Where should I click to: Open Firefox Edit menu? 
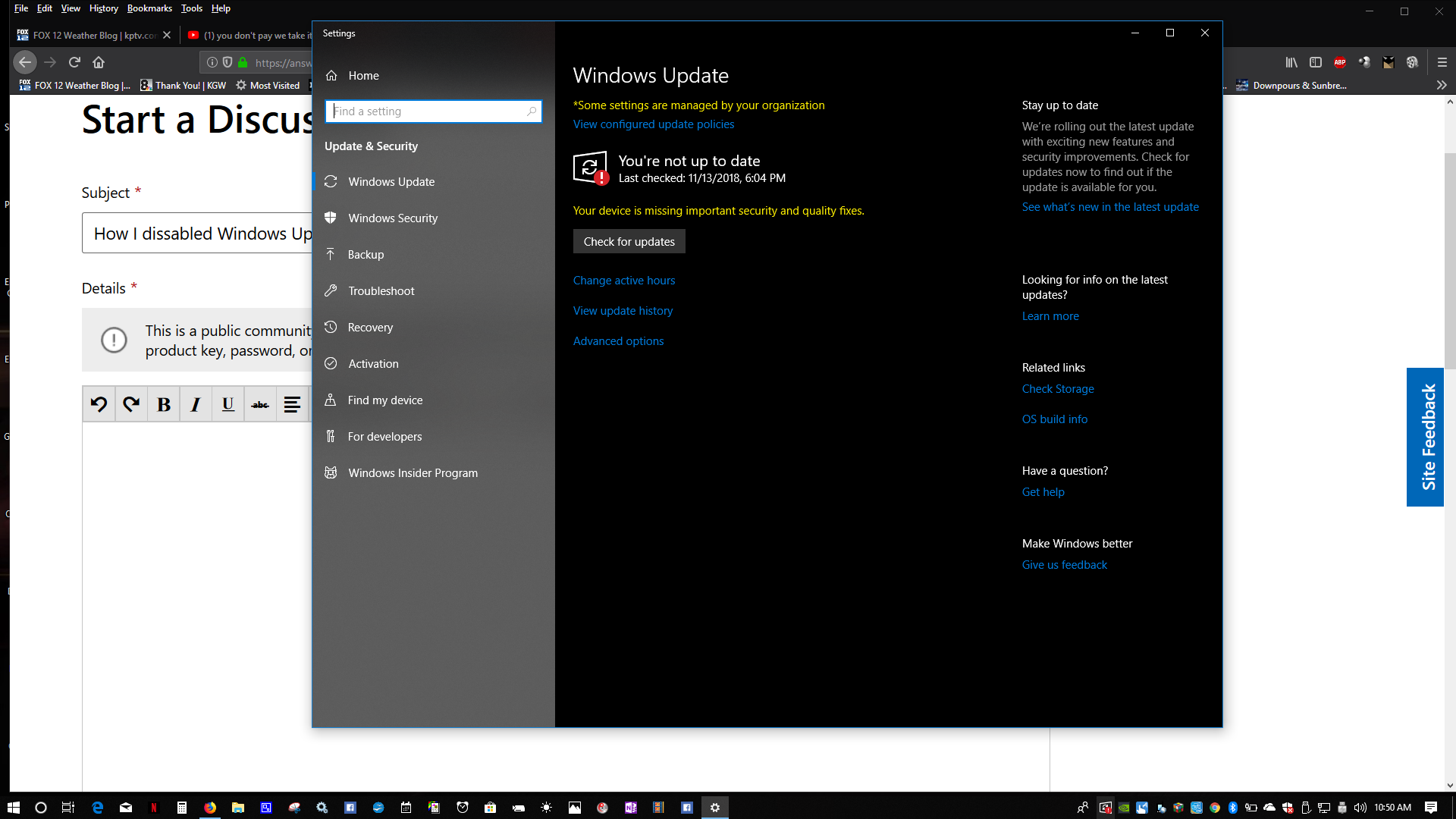point(45,8)
